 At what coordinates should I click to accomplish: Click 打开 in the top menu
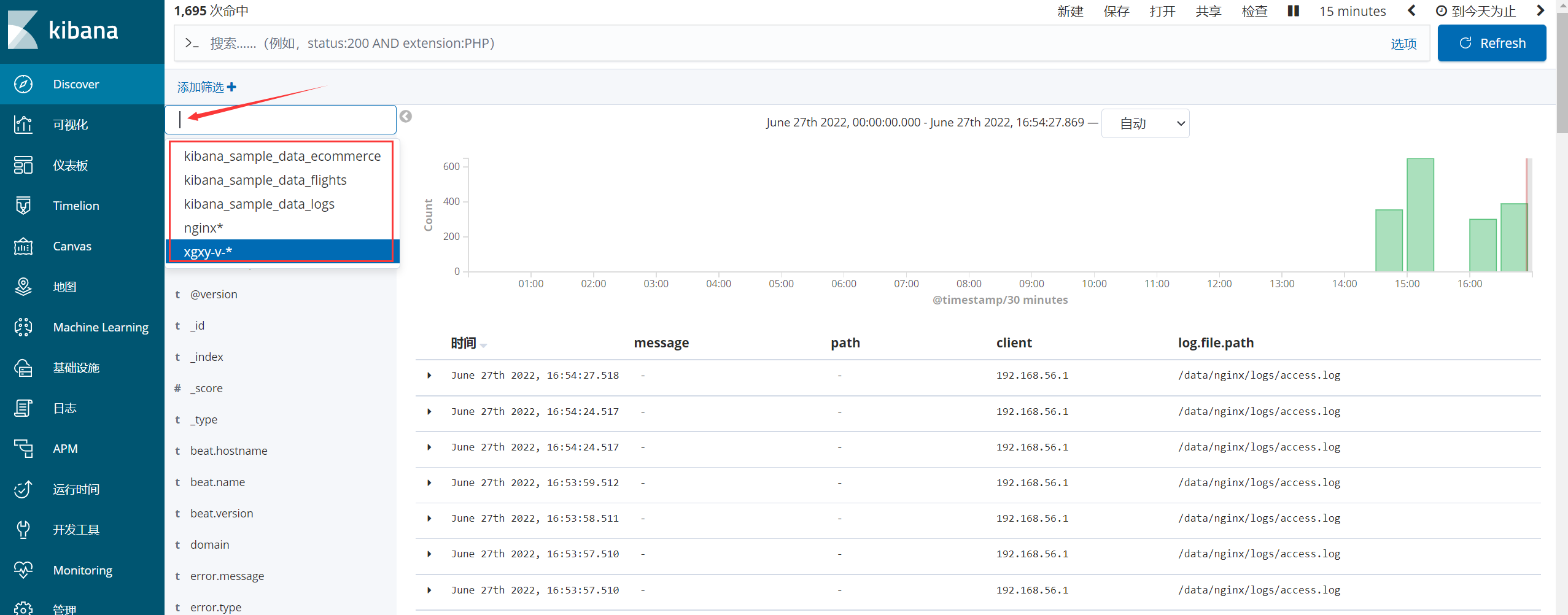(1162, 11)
